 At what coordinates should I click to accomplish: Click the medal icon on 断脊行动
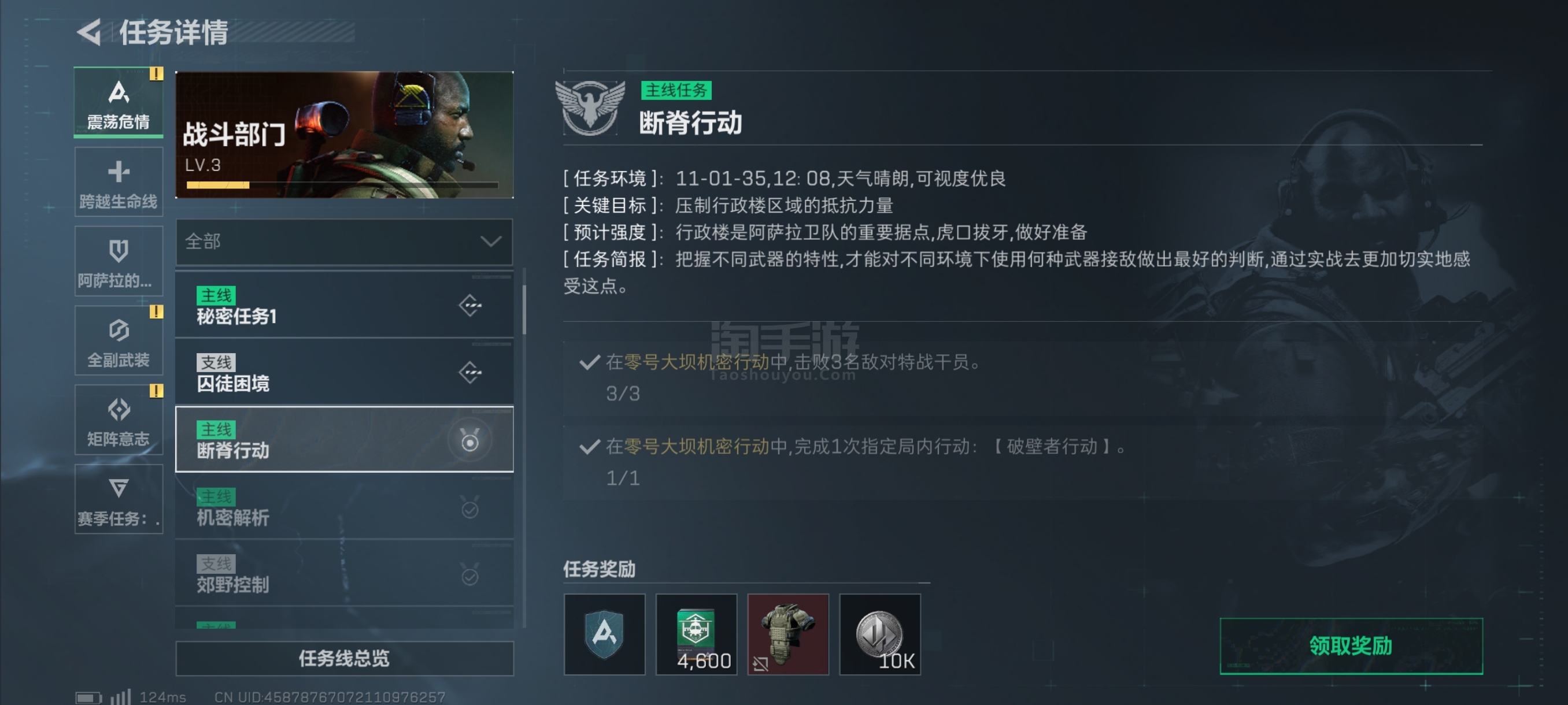click(x=469, y=440)
